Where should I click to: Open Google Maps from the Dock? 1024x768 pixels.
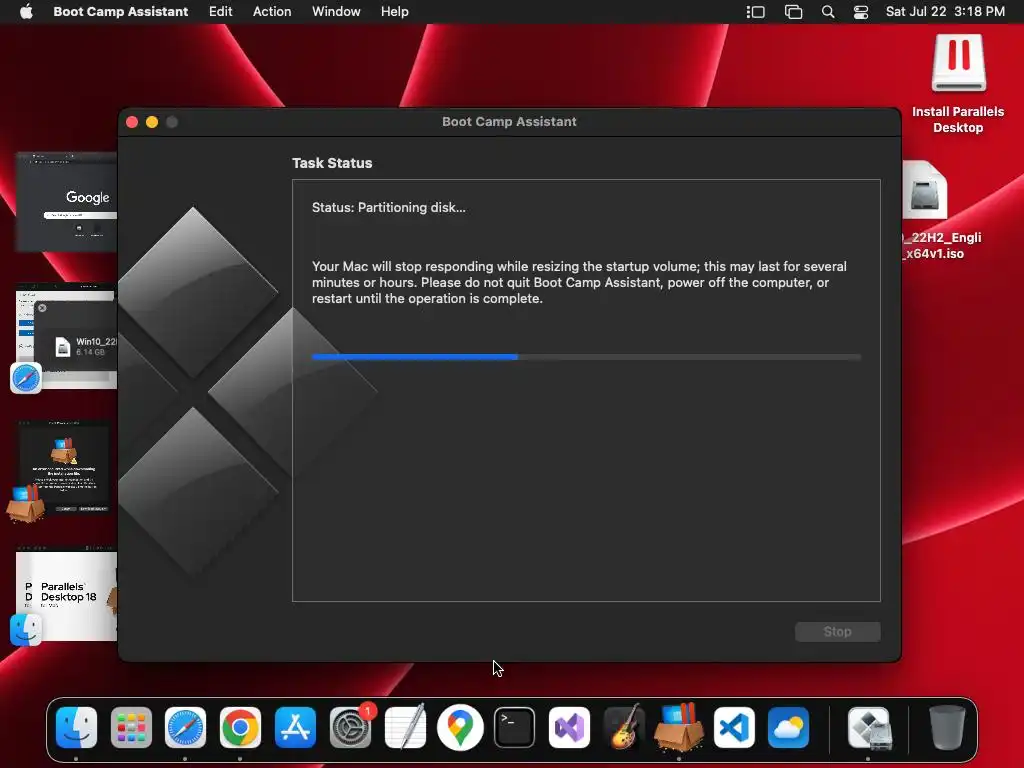(460, 728)
